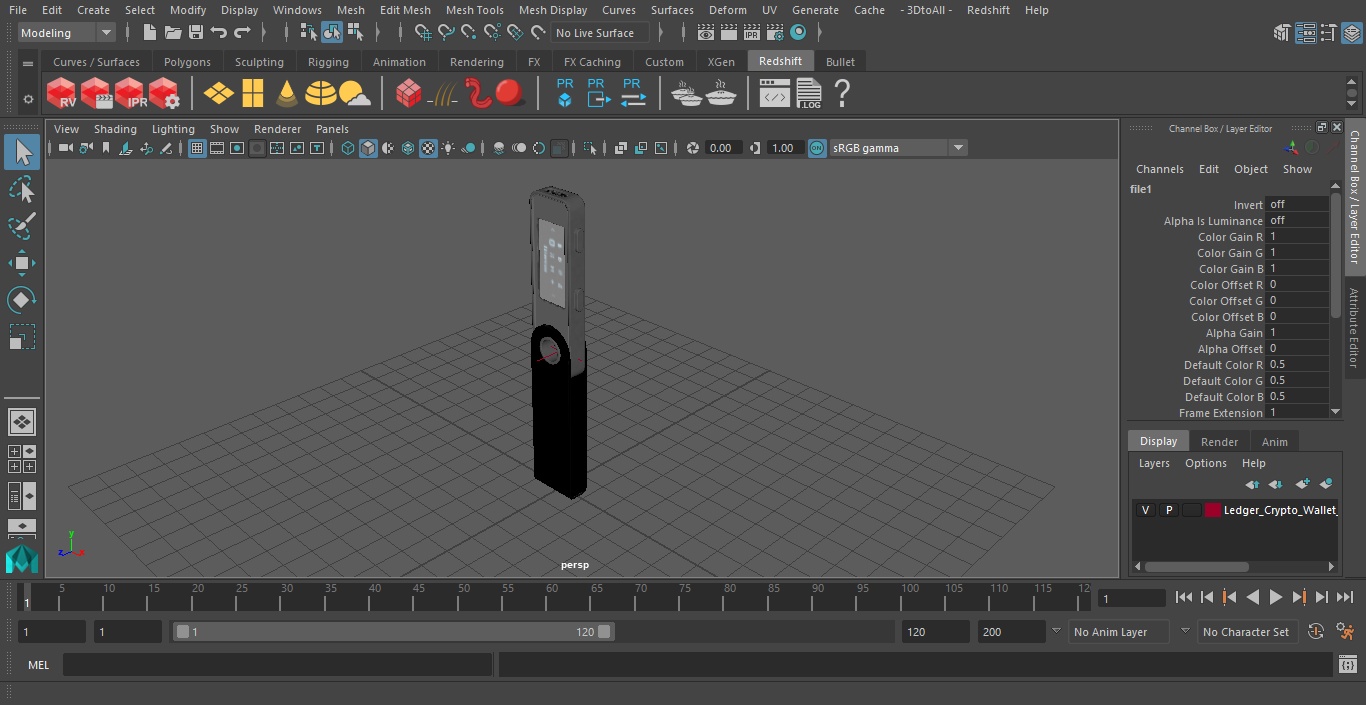Create a Redshift sun and sky light icon

pyautogui.click(x=355, y=94)
